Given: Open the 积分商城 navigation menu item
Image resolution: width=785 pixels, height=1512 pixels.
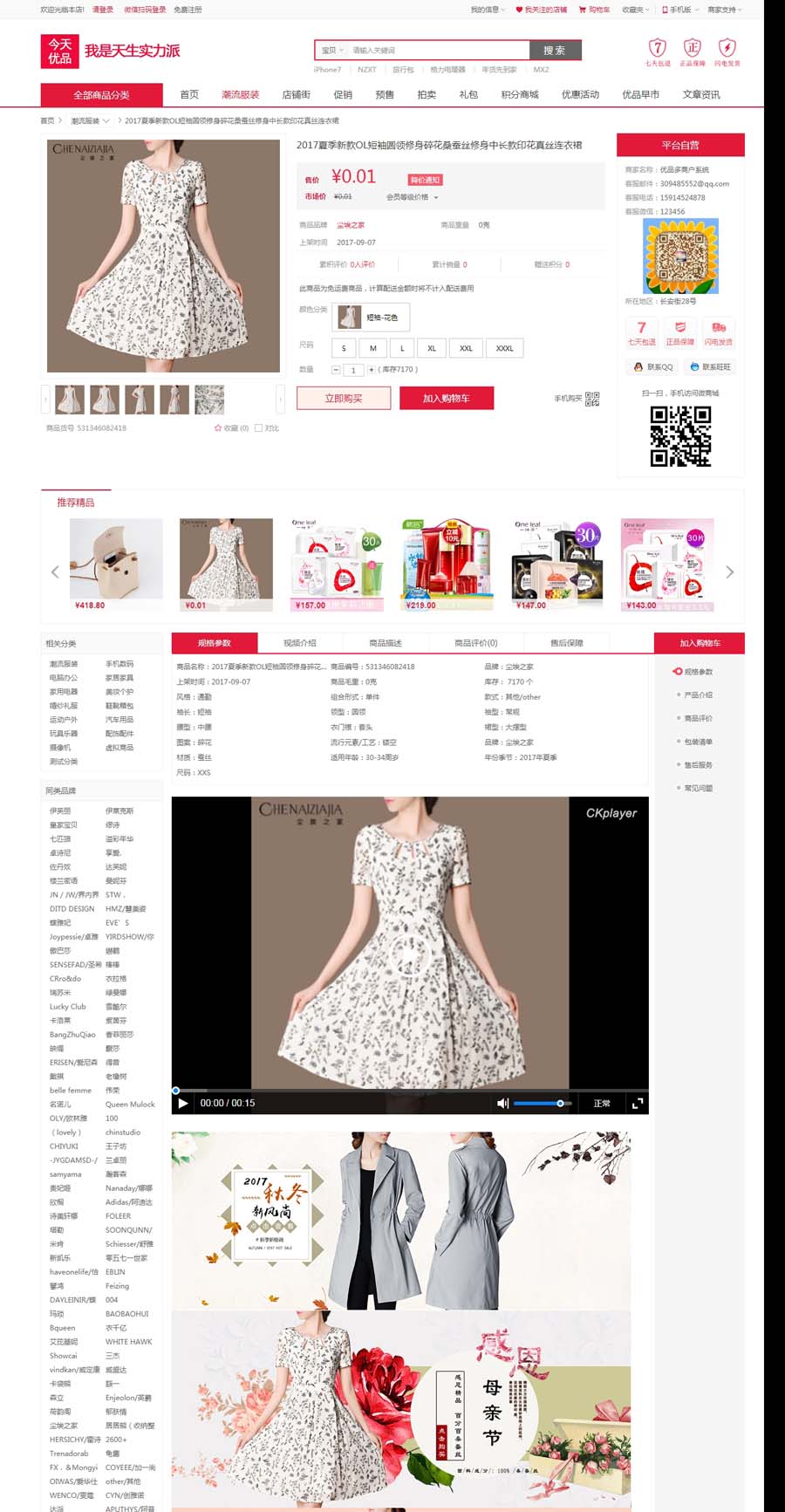Looking at the screenshot, I should pyautogui.click(x=520, y=94).
